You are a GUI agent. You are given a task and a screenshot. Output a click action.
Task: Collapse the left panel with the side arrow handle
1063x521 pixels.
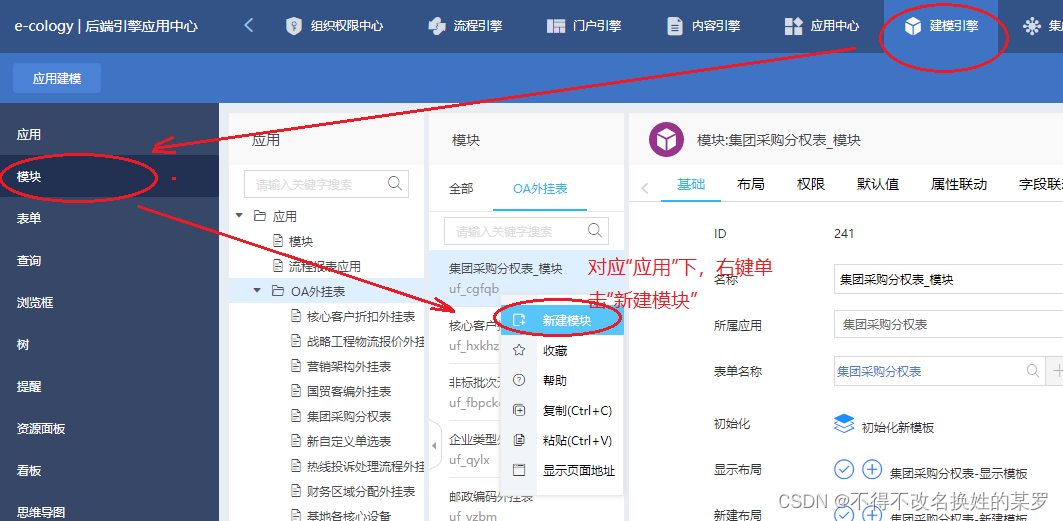tap(434, 446)
